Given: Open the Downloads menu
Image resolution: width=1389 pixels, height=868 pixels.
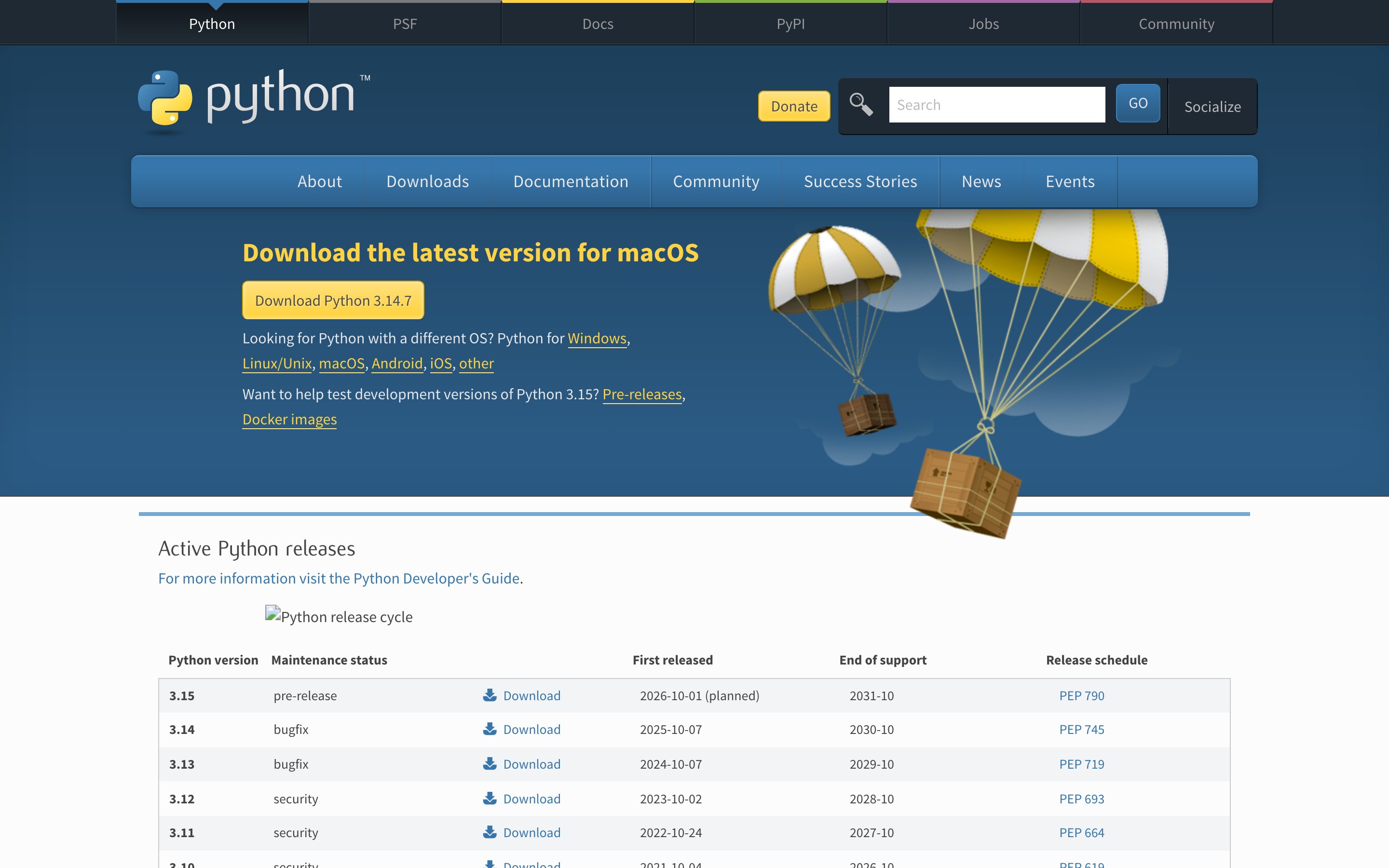Looking at the screenshot, I should tap(428, 181).
